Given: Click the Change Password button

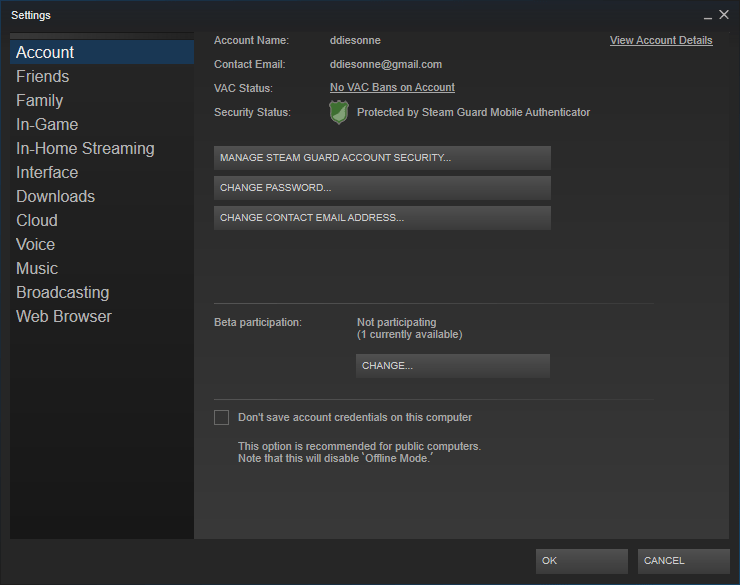Looking at the screenshot, I should pos(382,188).
